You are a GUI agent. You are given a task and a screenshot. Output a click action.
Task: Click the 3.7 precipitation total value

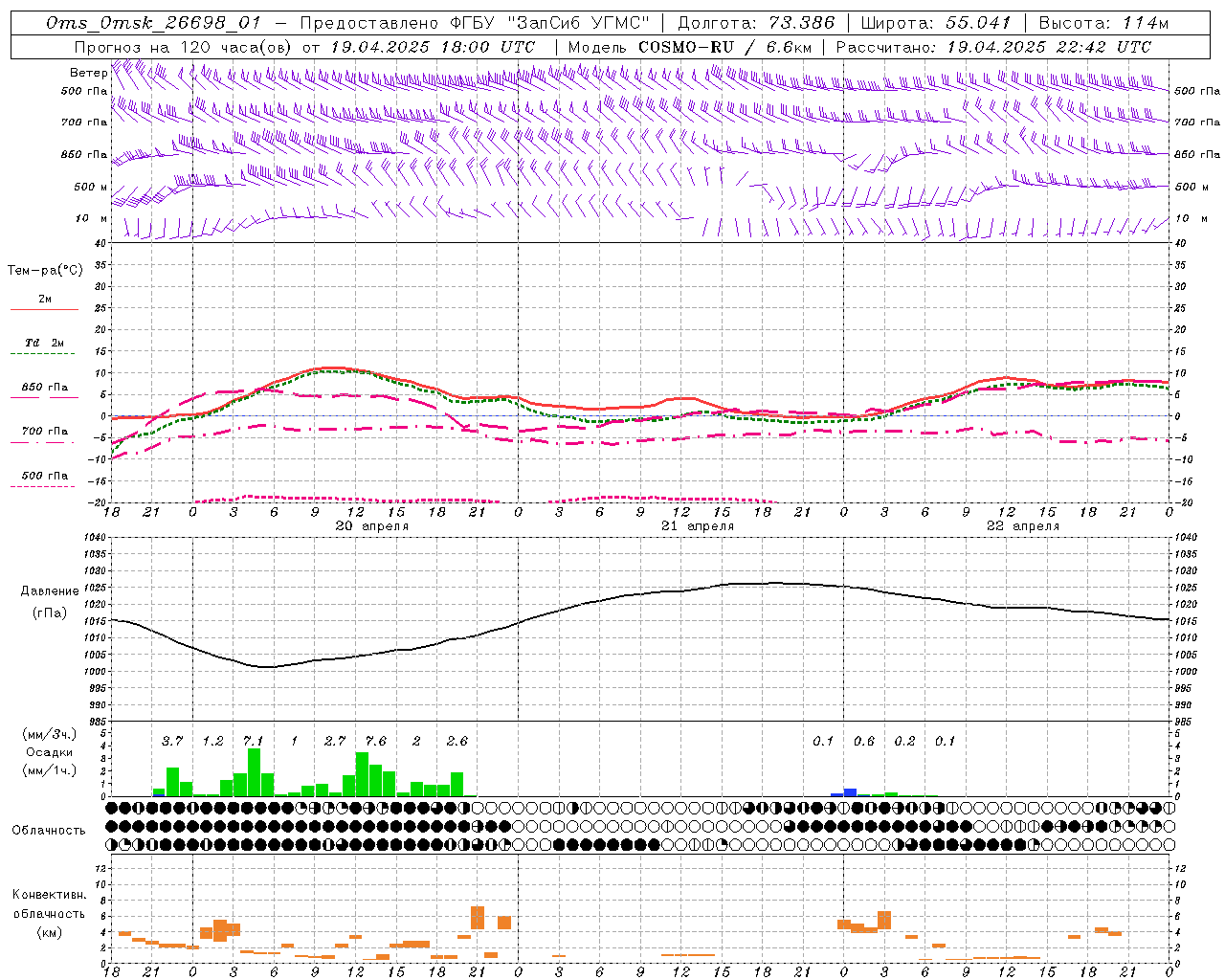click(x=171, y=742)
